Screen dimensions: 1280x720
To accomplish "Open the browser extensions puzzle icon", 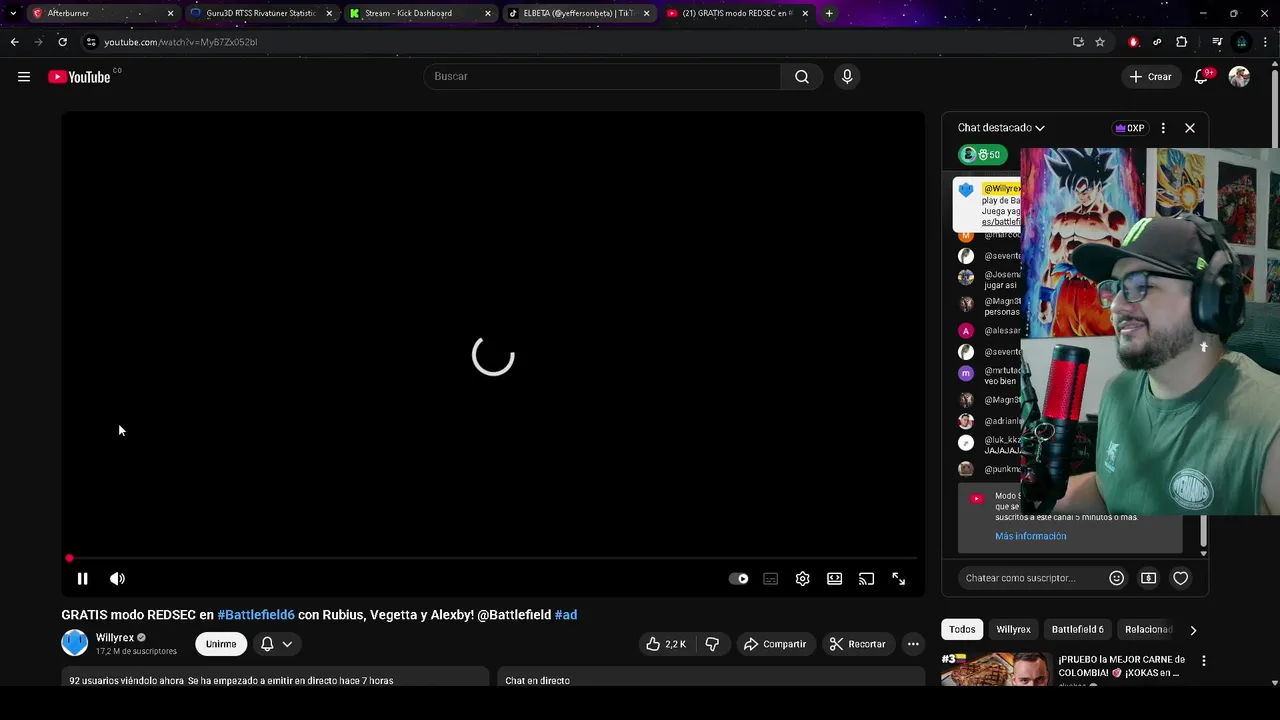I will click(1182, 42).
